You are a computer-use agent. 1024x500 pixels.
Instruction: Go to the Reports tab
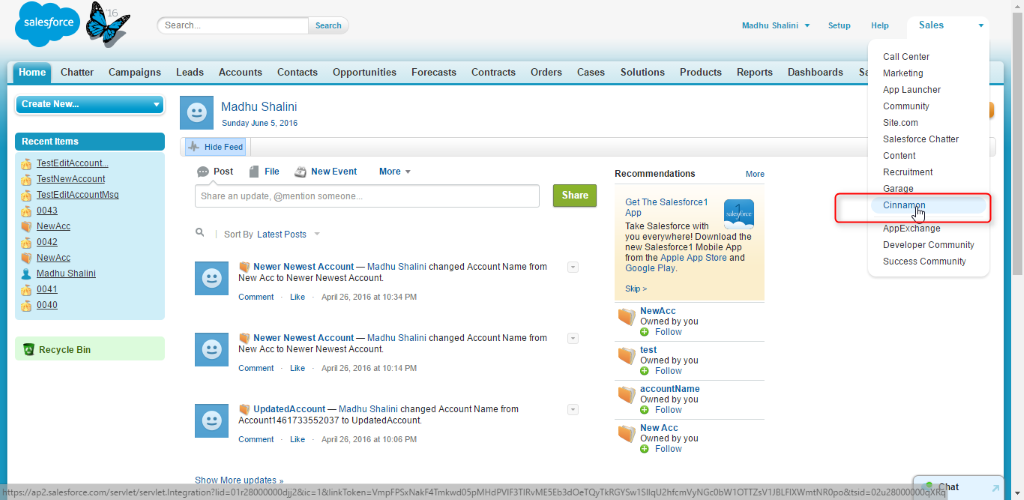(754, 72)
